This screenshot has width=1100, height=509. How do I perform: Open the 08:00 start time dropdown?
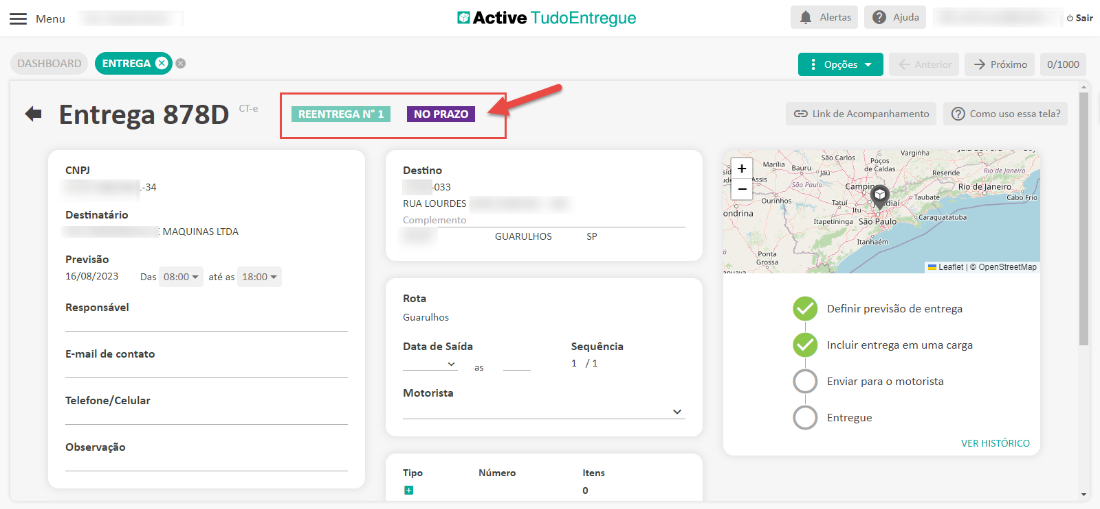point(182,277)
